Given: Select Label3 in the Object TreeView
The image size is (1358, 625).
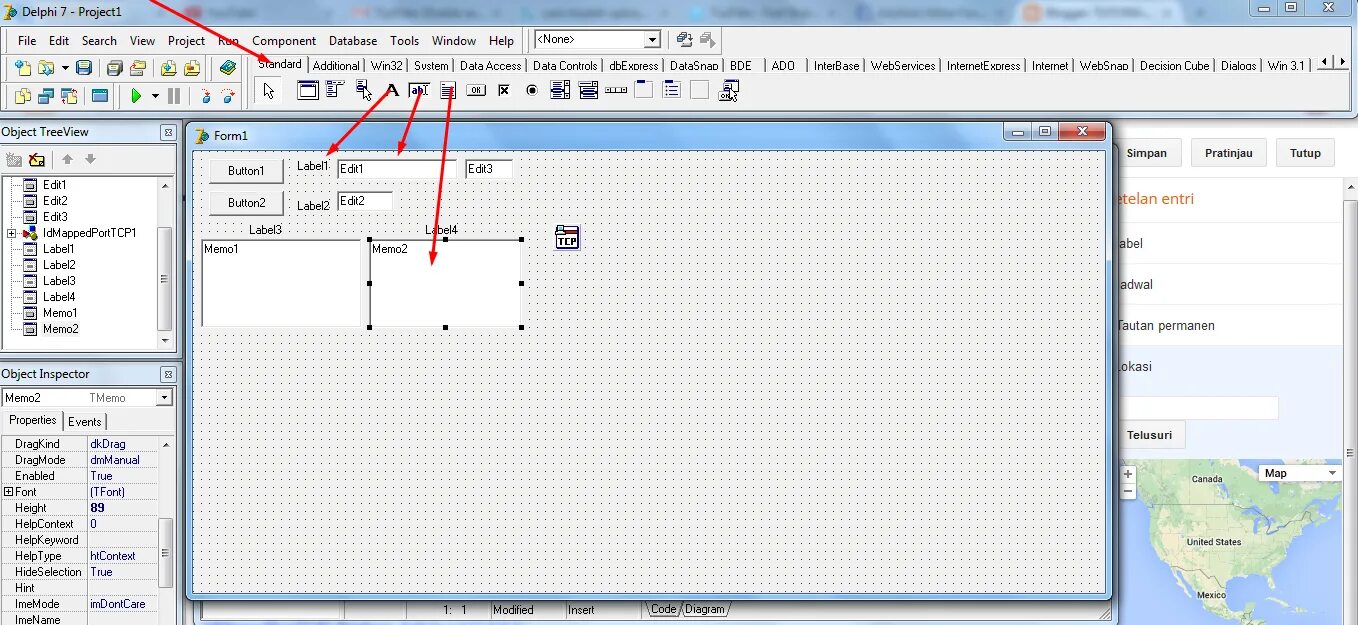Looking at the screenshot, I should (58, 281).
